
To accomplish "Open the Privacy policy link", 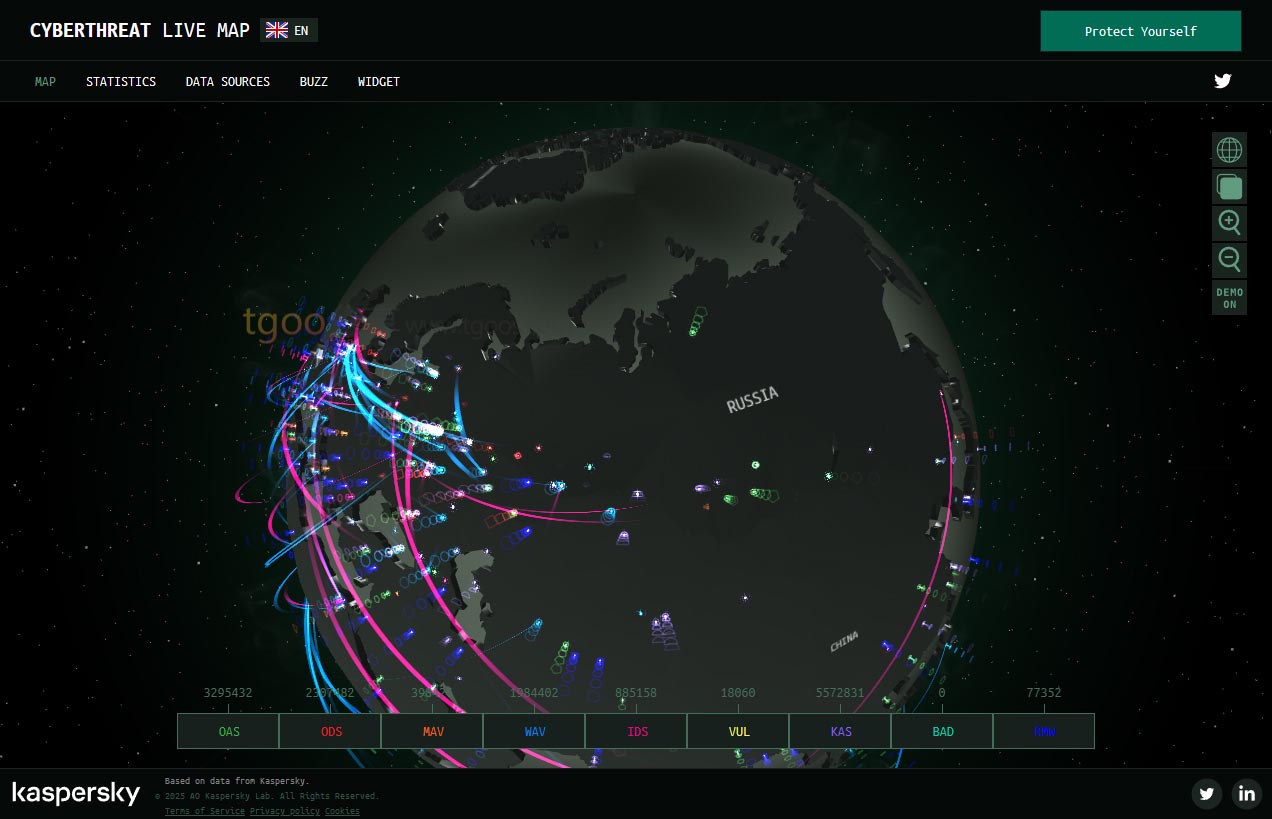I will 285,811.
